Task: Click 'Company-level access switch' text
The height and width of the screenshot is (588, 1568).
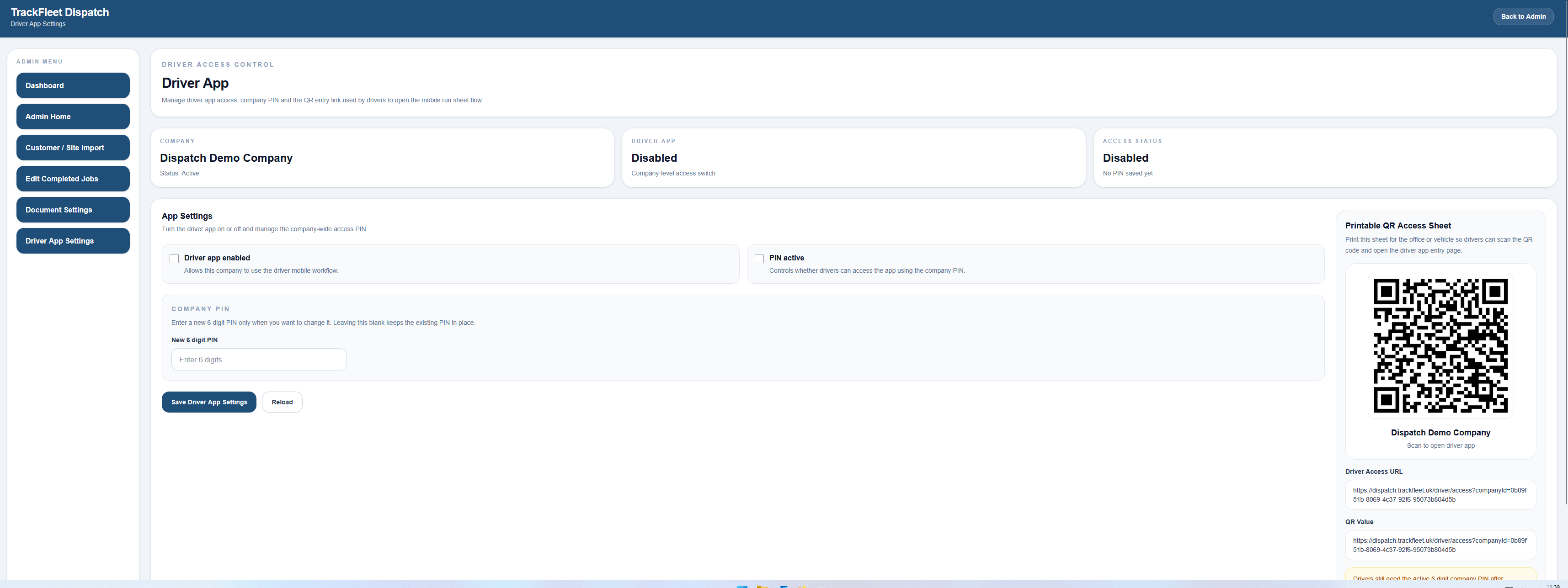Action: (673, 173)
